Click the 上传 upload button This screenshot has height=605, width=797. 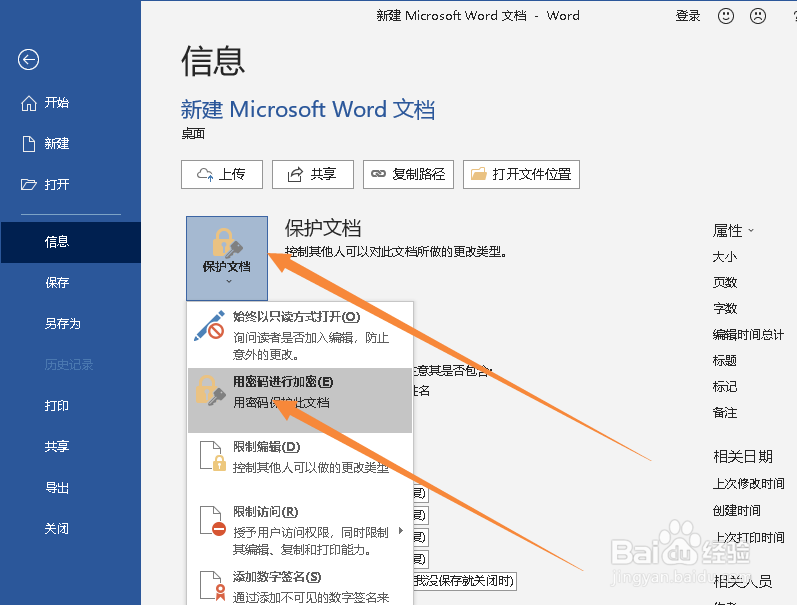coord(222,174)
